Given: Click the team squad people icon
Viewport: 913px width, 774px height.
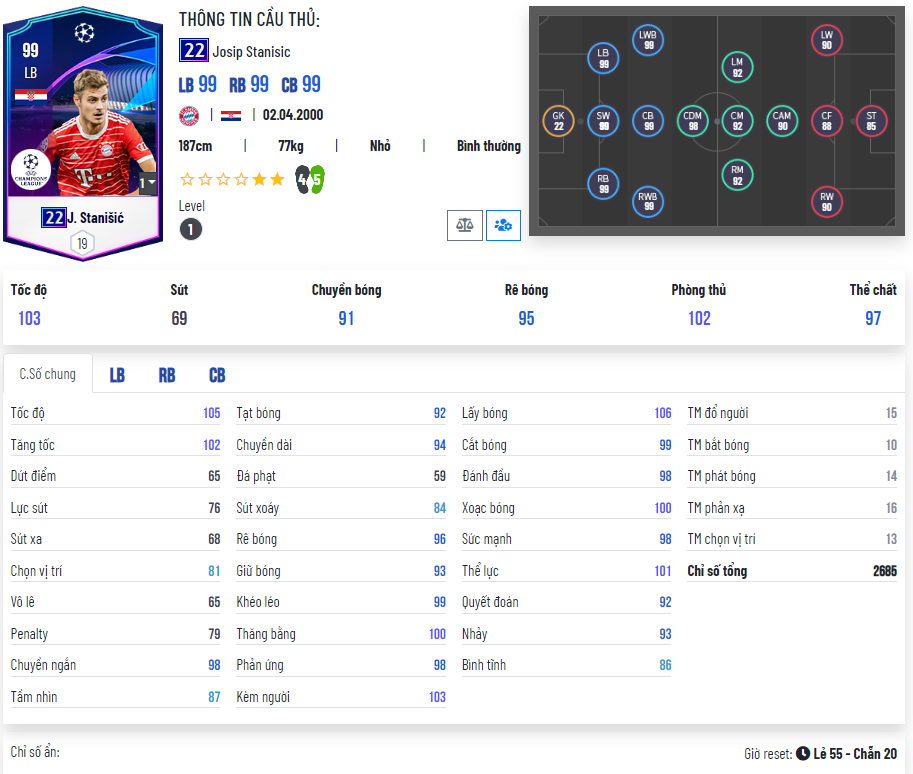Looking at the screenshot, I should 503,225.
